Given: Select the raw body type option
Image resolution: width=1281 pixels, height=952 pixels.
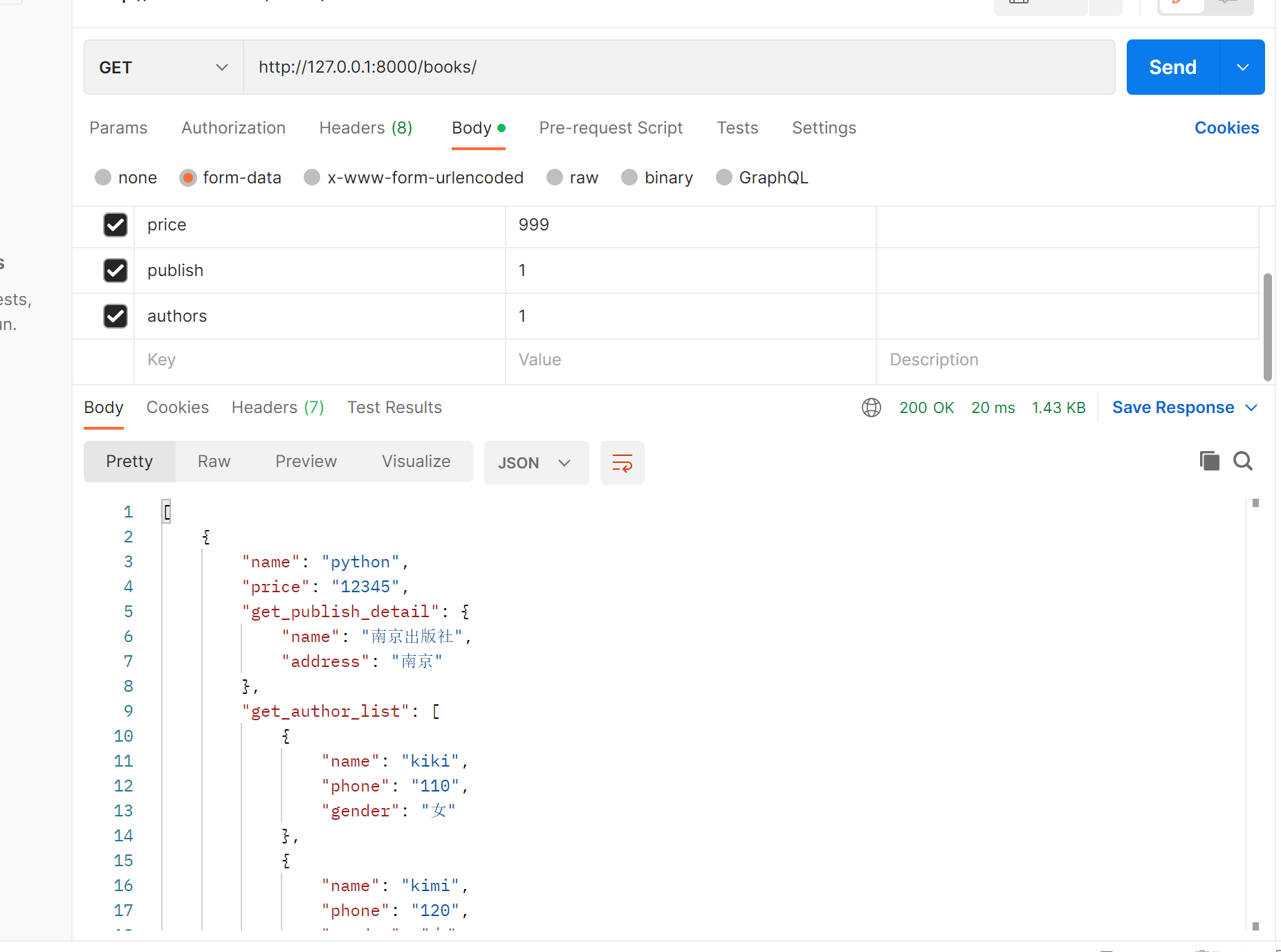Looking at the screenshot, I should click(555, 178).
